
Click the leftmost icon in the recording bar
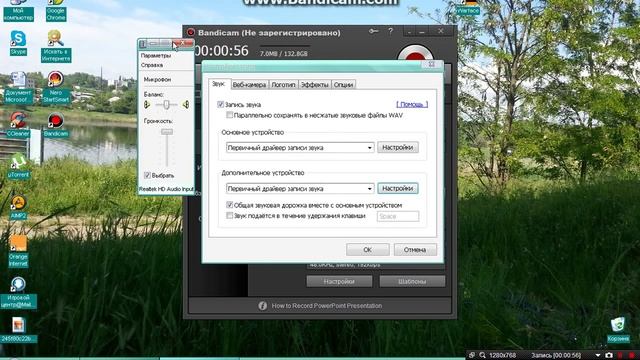tap(472, 356)
